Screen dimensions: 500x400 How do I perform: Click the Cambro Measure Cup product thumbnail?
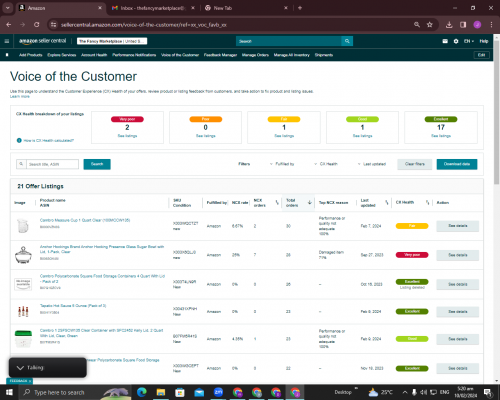point(23,226)
